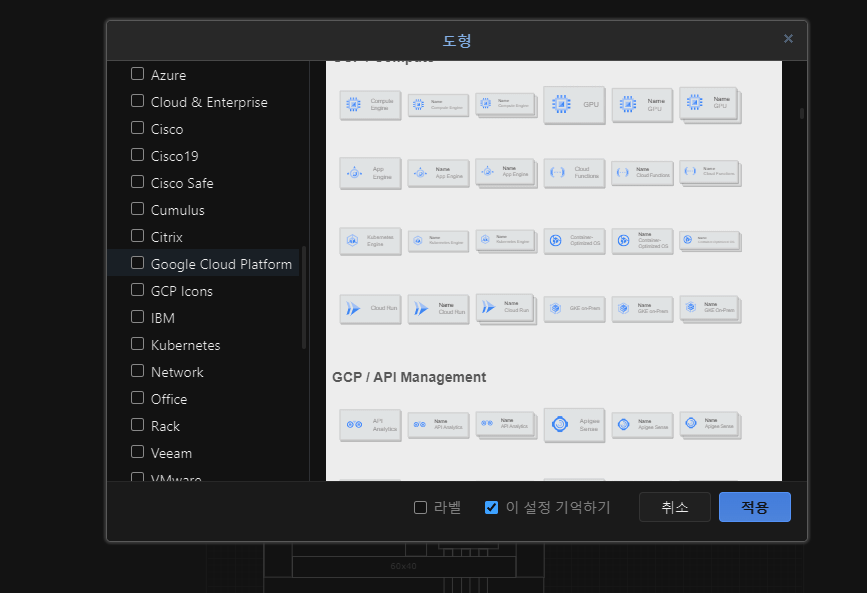Pick the stacked Name Cloud Run card
This screenshot has height=593, width=867.
tap(506, 309)
